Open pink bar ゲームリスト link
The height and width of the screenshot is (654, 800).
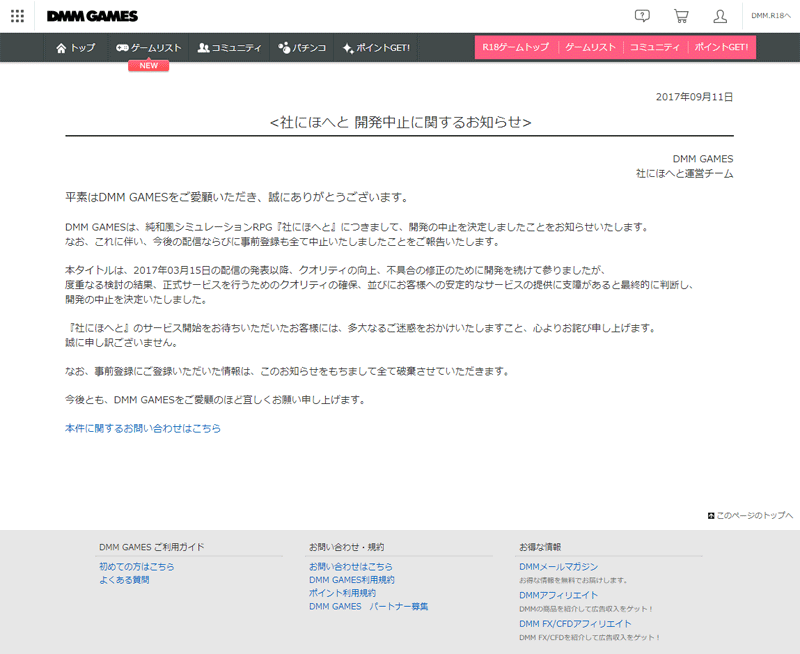coord(590,47)
